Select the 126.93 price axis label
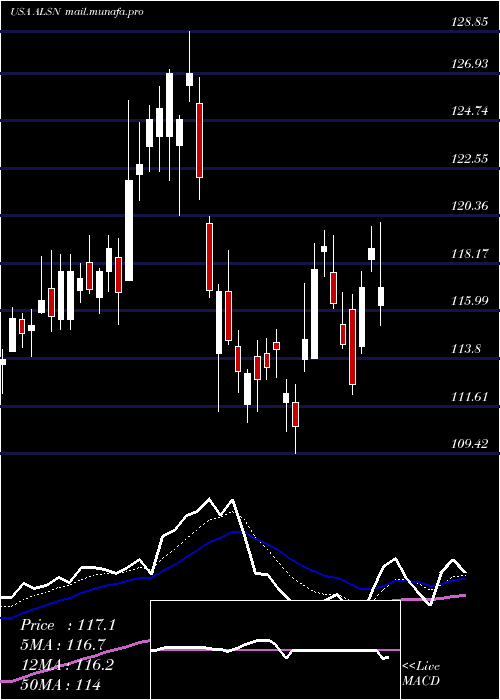 [469, 64]
